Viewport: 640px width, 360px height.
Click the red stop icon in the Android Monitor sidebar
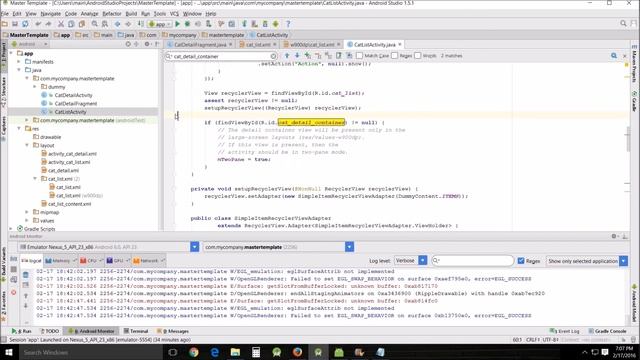[x=13, y=292]
